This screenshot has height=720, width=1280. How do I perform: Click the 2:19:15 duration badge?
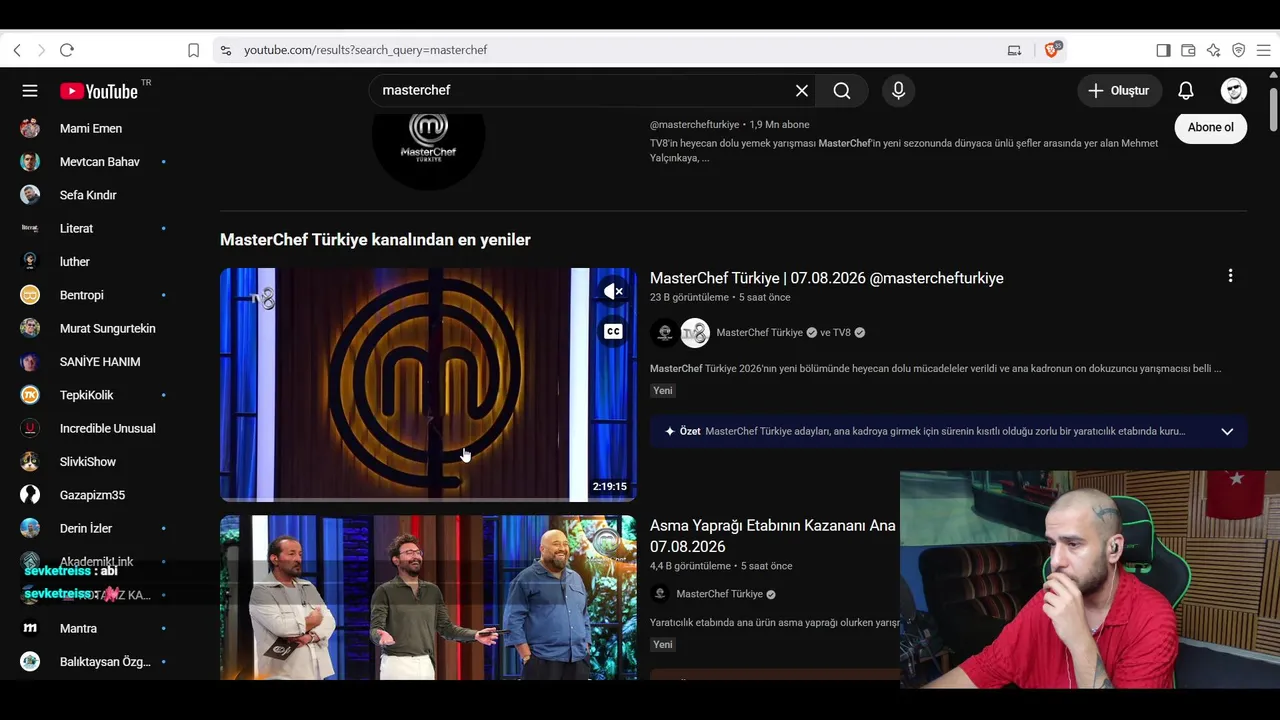click(610, 487)
